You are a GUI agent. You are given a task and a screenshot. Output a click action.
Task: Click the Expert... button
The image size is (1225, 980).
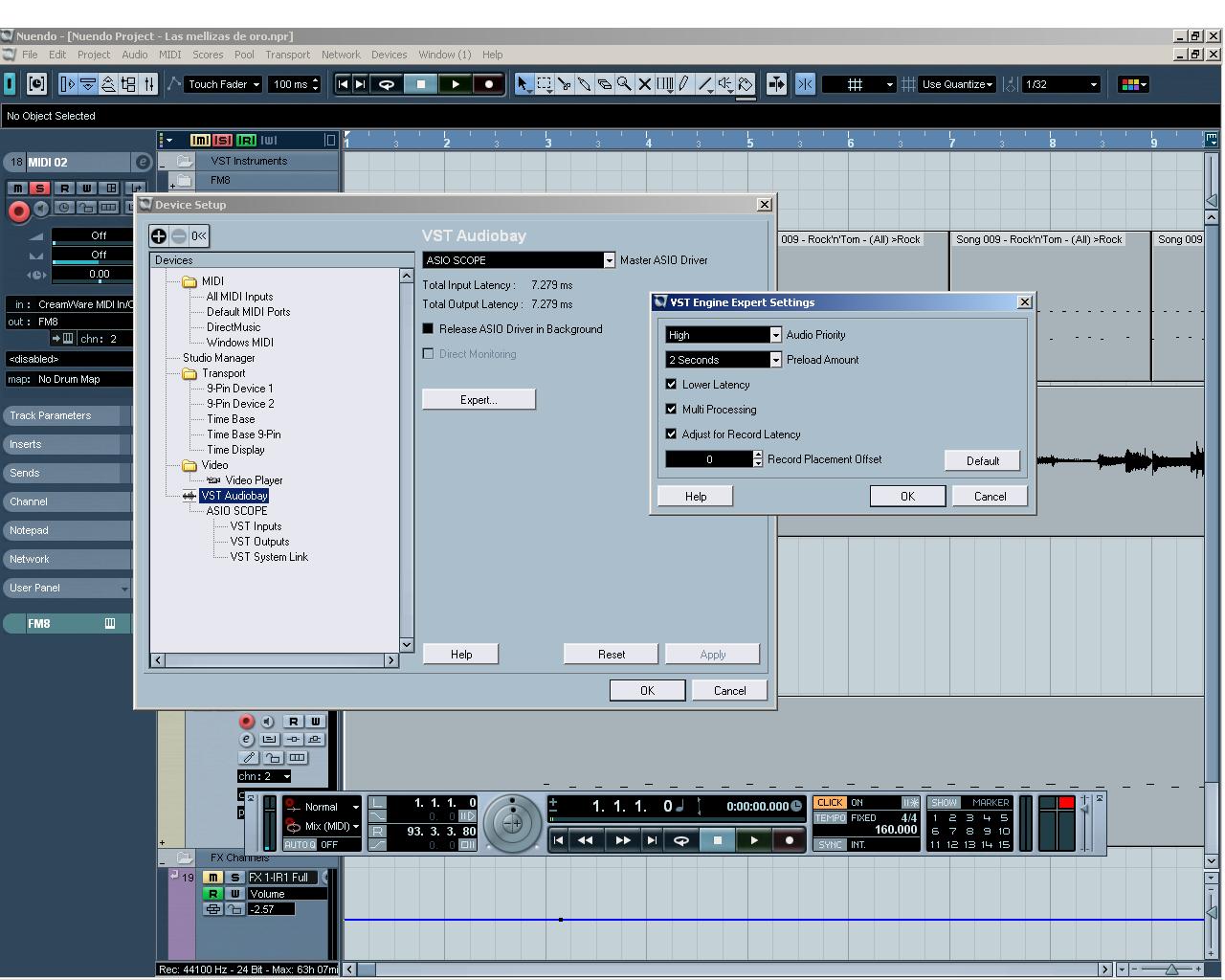click(479, 399)
